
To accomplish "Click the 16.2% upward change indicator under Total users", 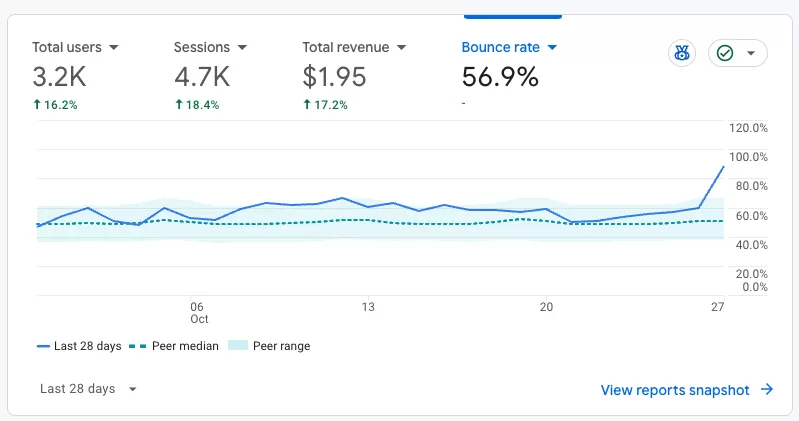I will 55,105.
